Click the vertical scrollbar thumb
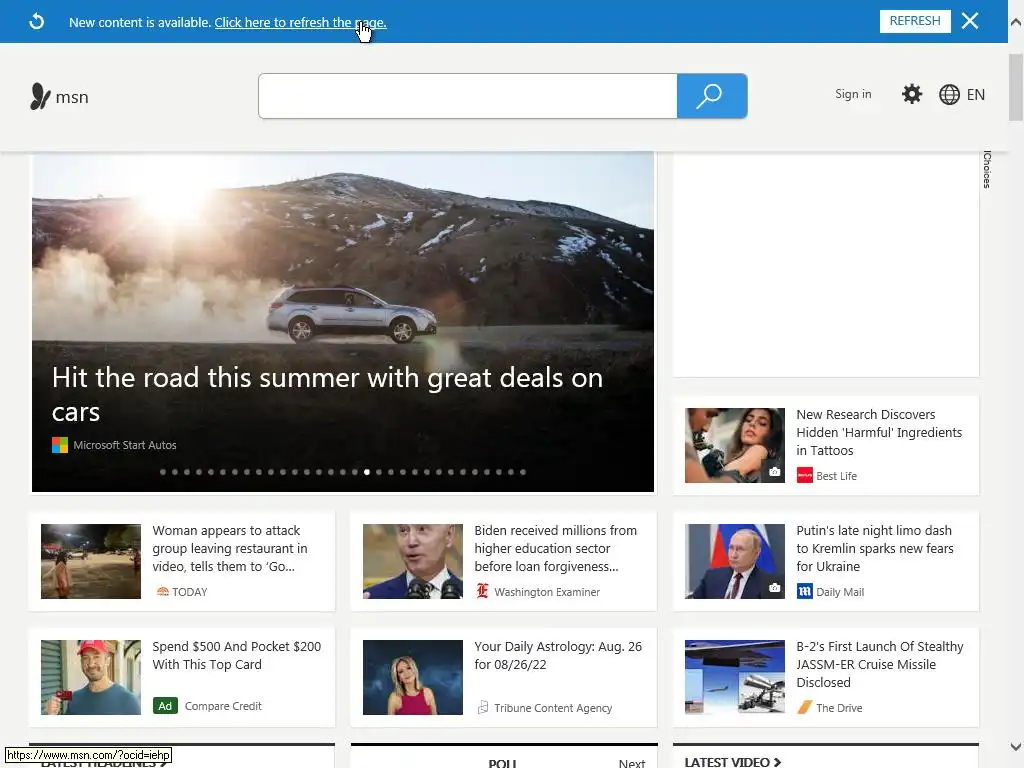Screen dimensions: 1024x768 1016,88
